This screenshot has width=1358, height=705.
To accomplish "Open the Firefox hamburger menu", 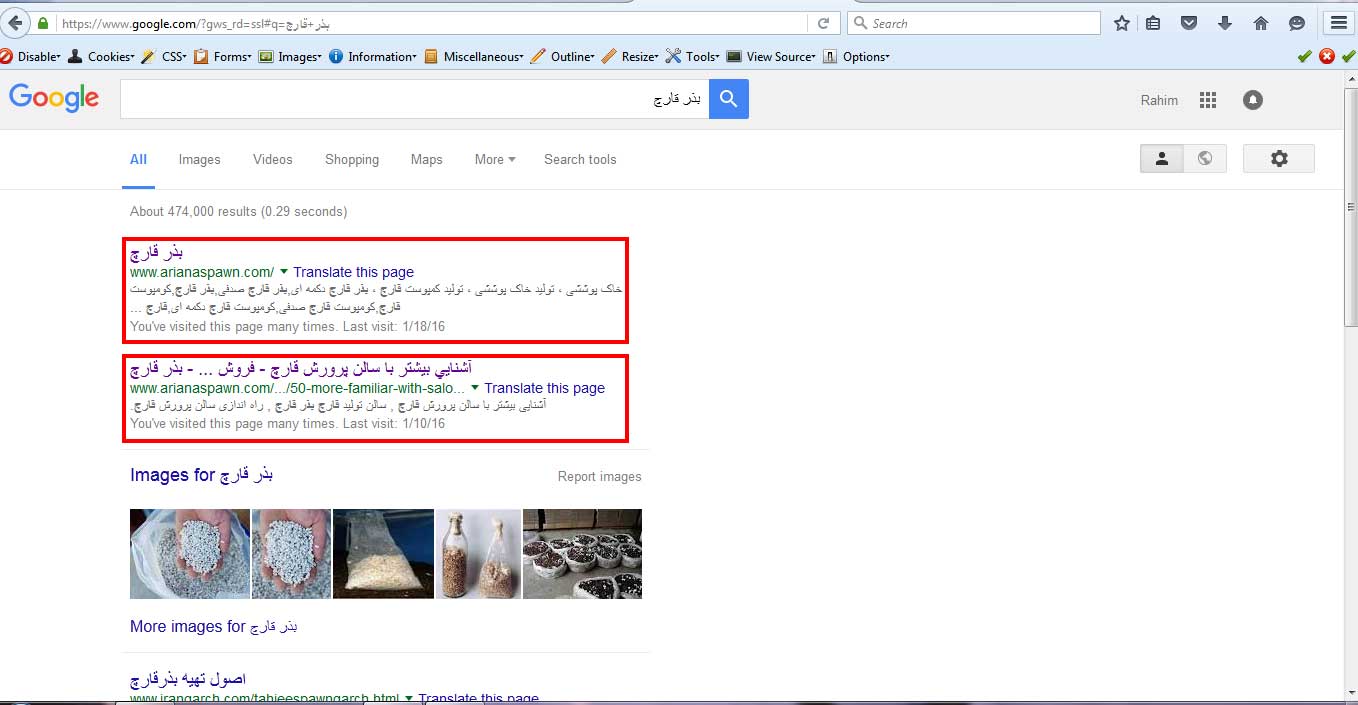I will [x=1339, y=23].
